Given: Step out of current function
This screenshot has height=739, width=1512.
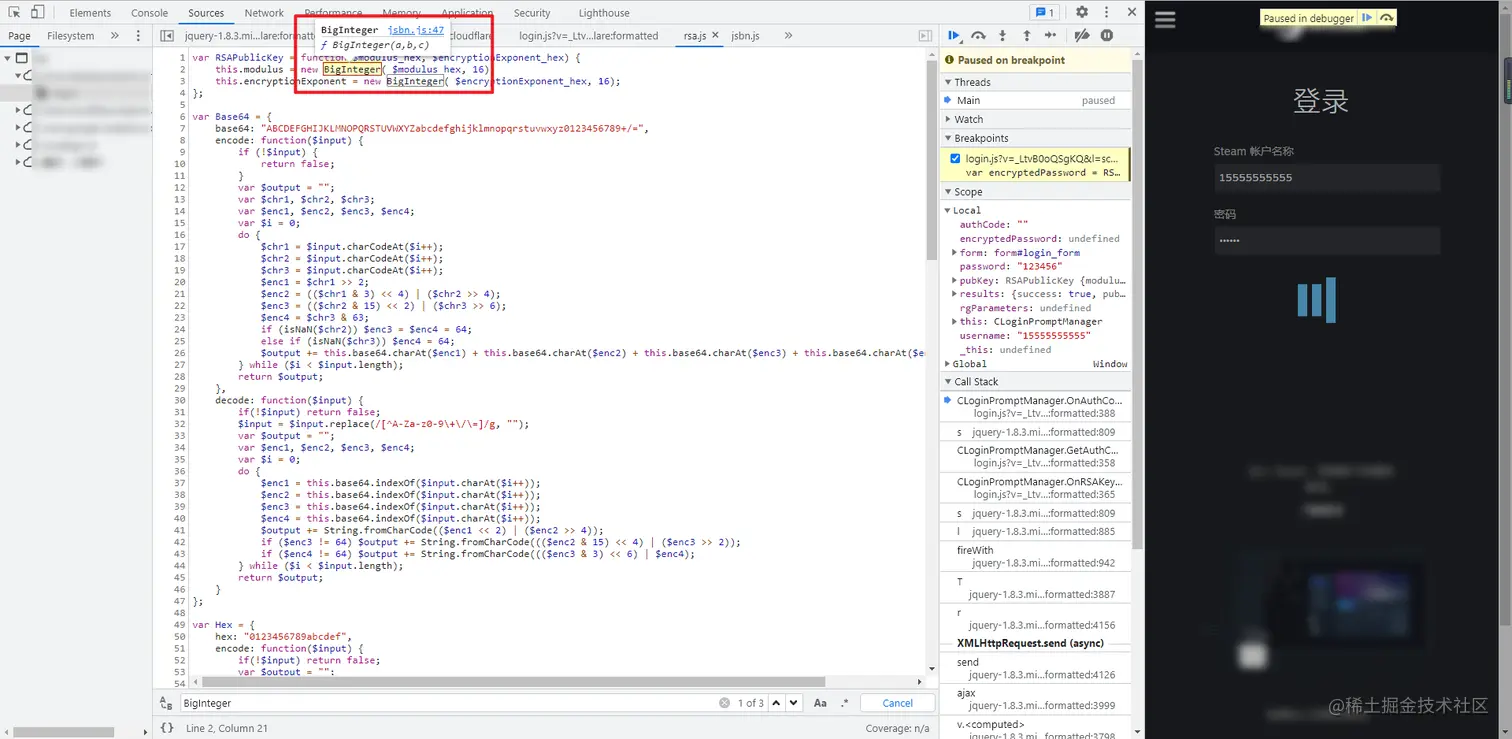Looking at the screenshot, I should 1026,36.
